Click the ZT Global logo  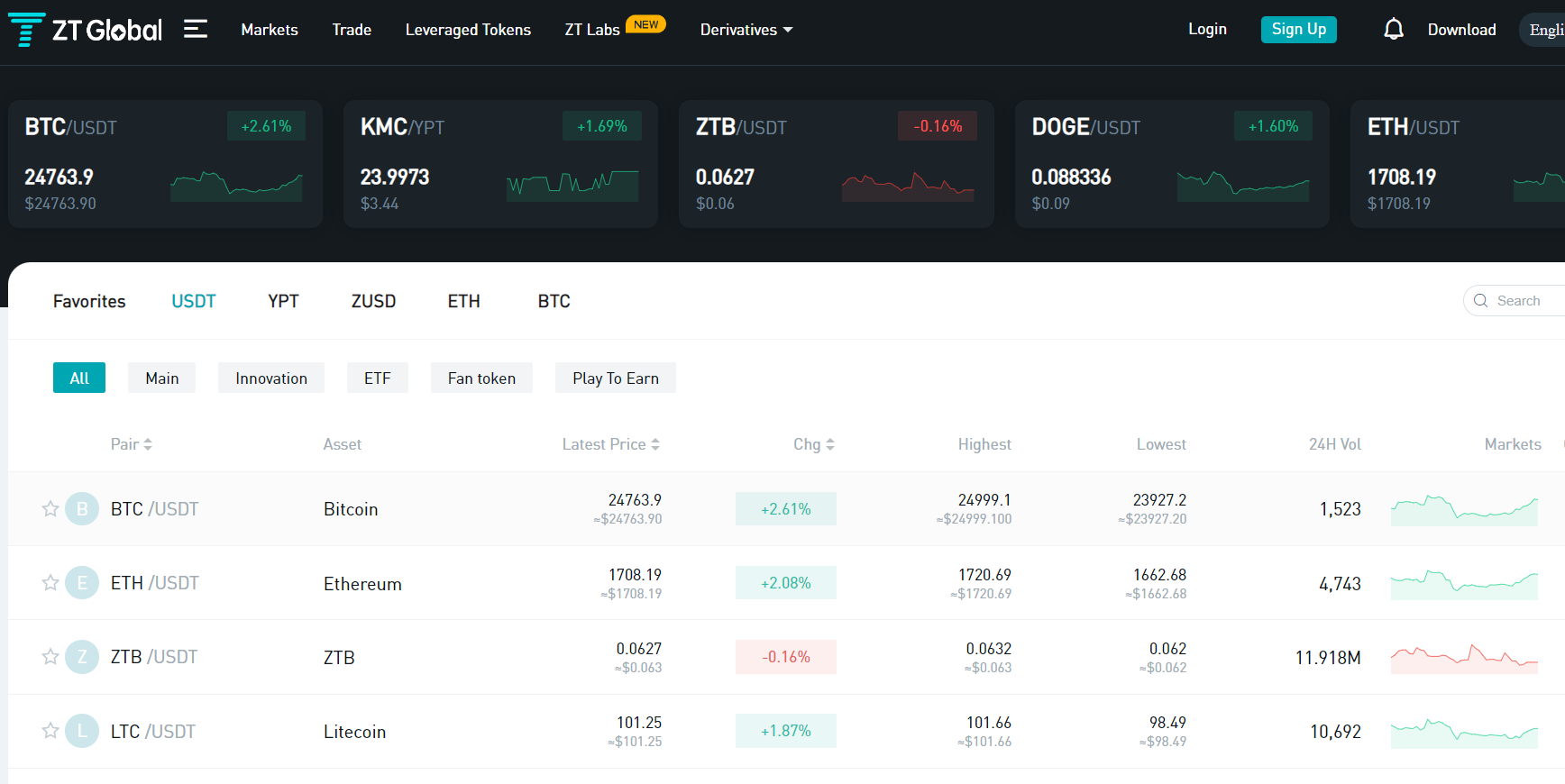point(86,30)
